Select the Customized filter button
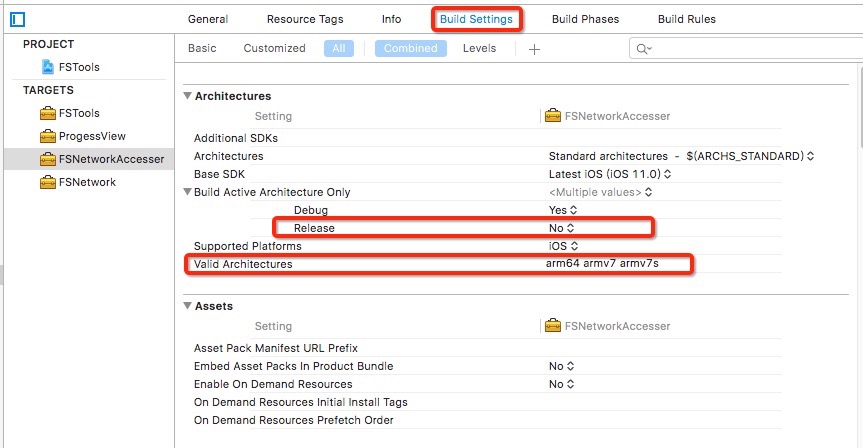Viewport: 863px width, 448px height. [274, 48]
